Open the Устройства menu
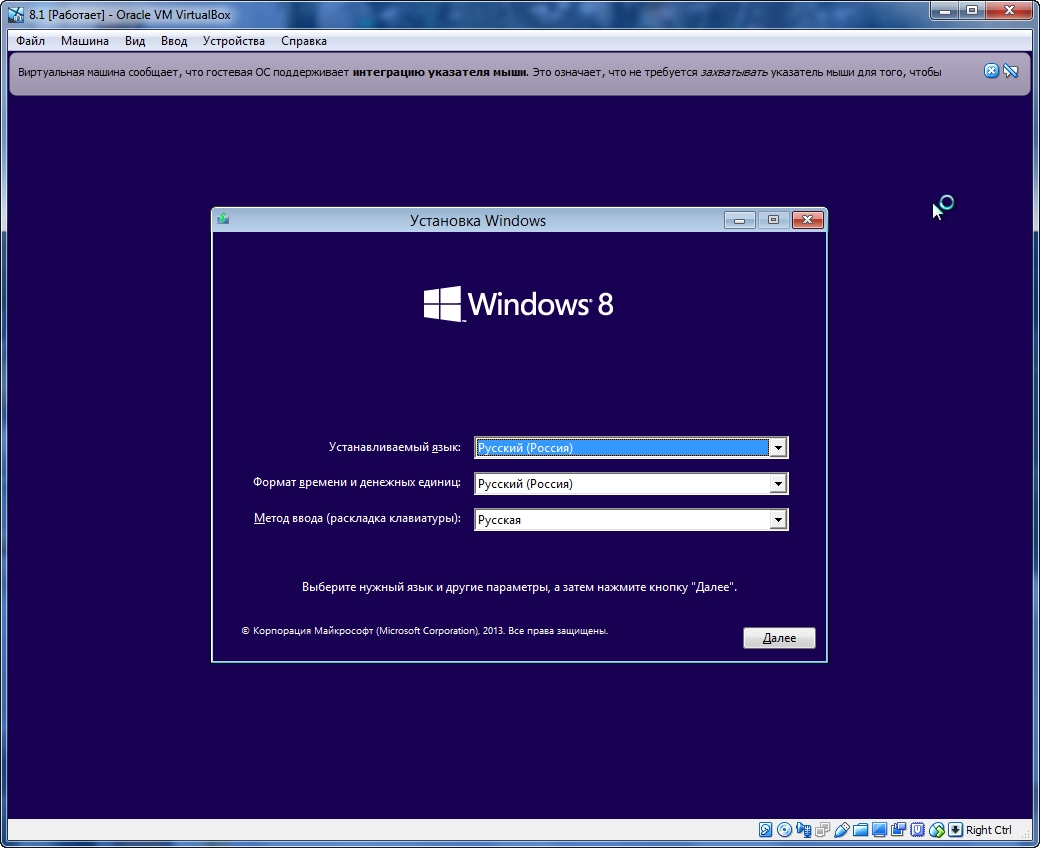The image size is (1040, 848). tap(233, 40)
